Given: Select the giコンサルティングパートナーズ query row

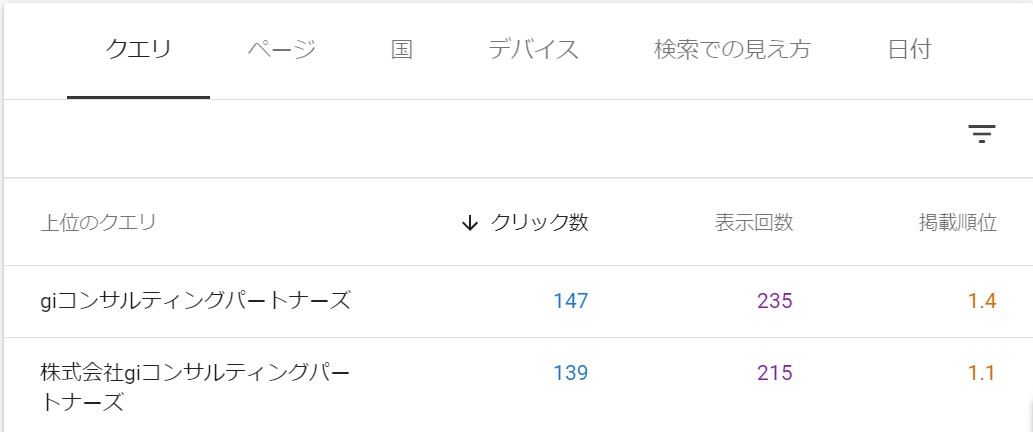Looking at the screenshot, I should pyautogui.click(x=516, y=302).
